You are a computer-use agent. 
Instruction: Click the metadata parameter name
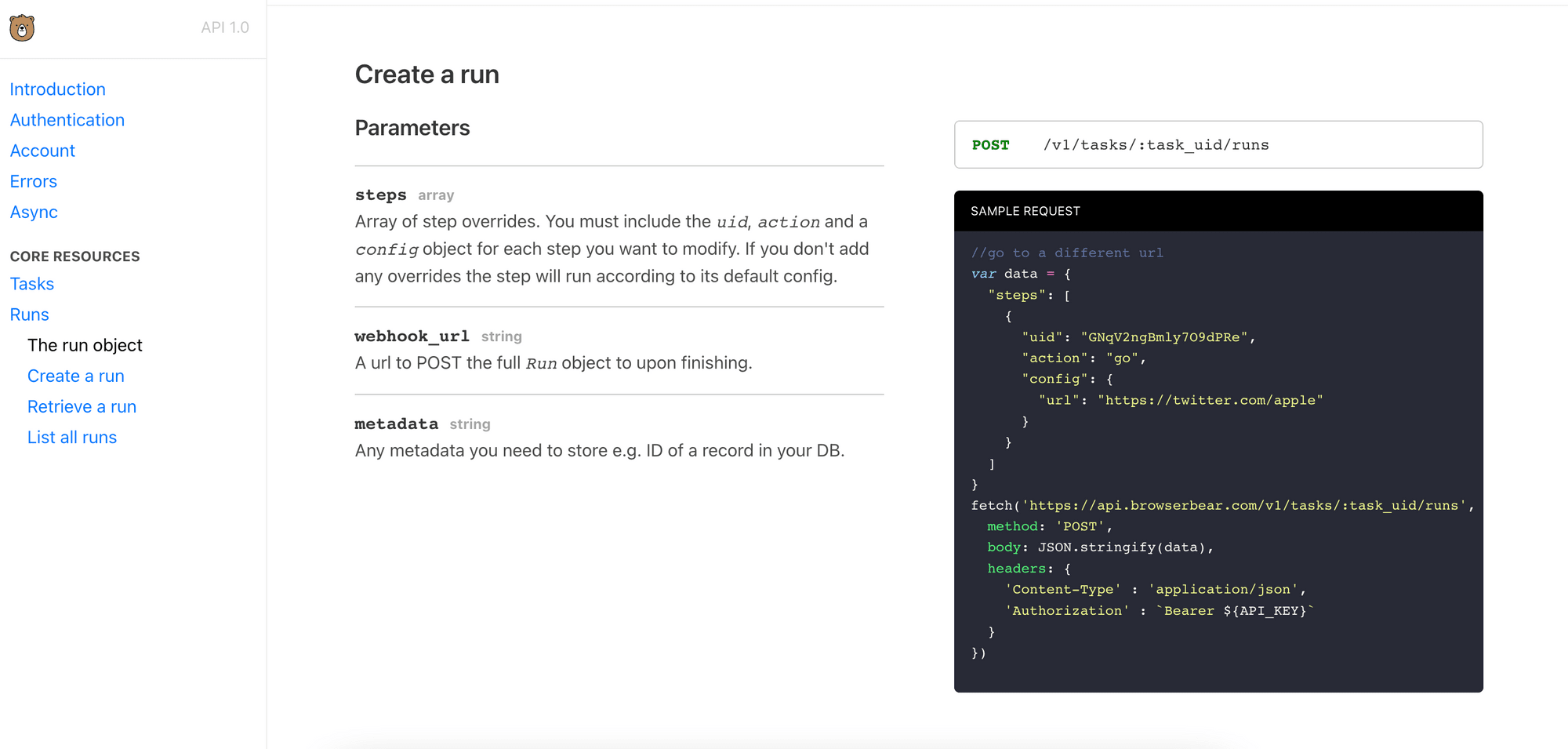[x=396, y=424]
